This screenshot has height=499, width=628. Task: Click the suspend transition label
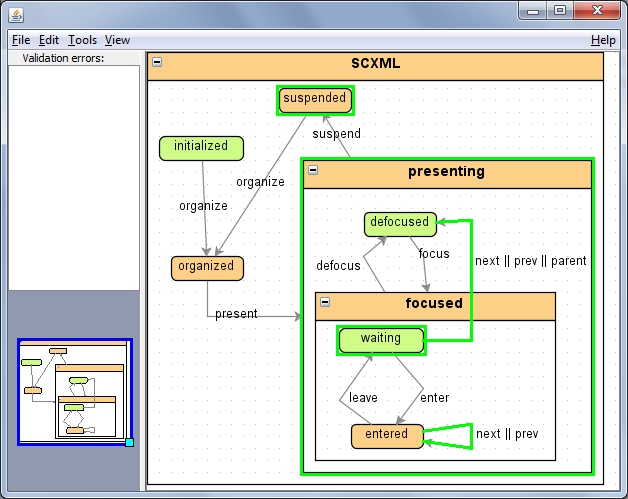tap(336, 133)
